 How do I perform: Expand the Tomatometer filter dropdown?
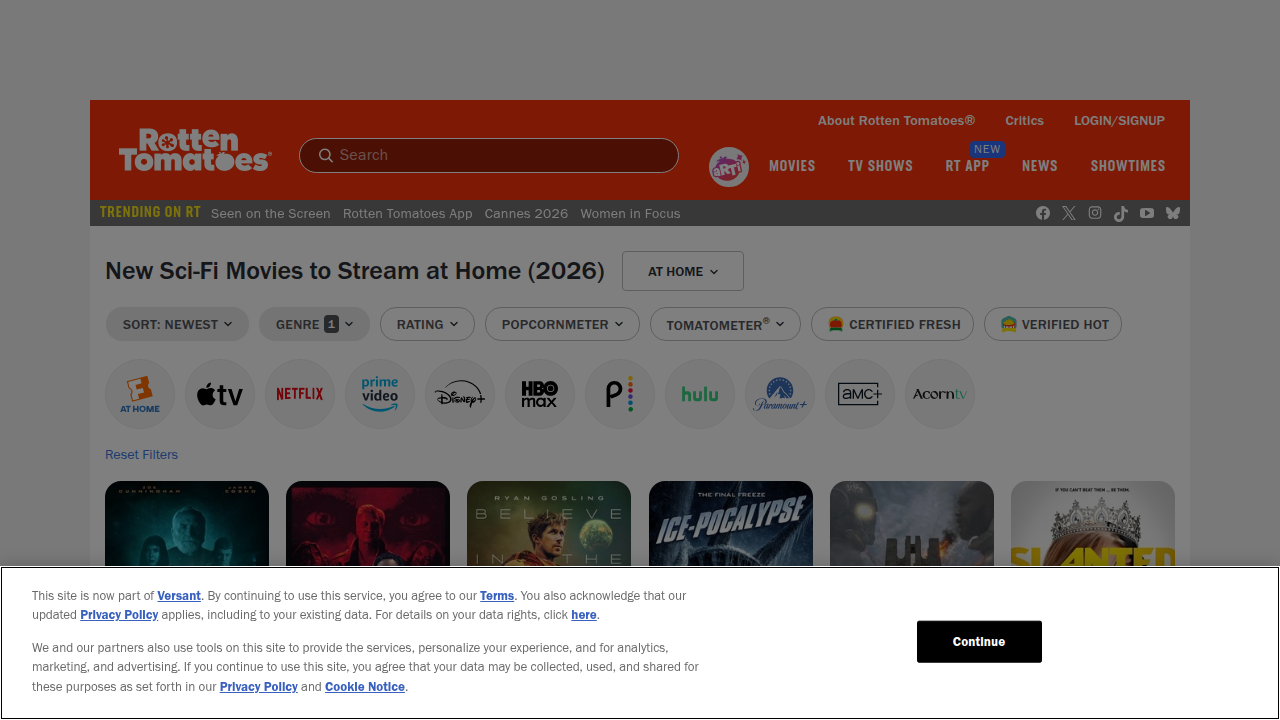click(725, 324)
